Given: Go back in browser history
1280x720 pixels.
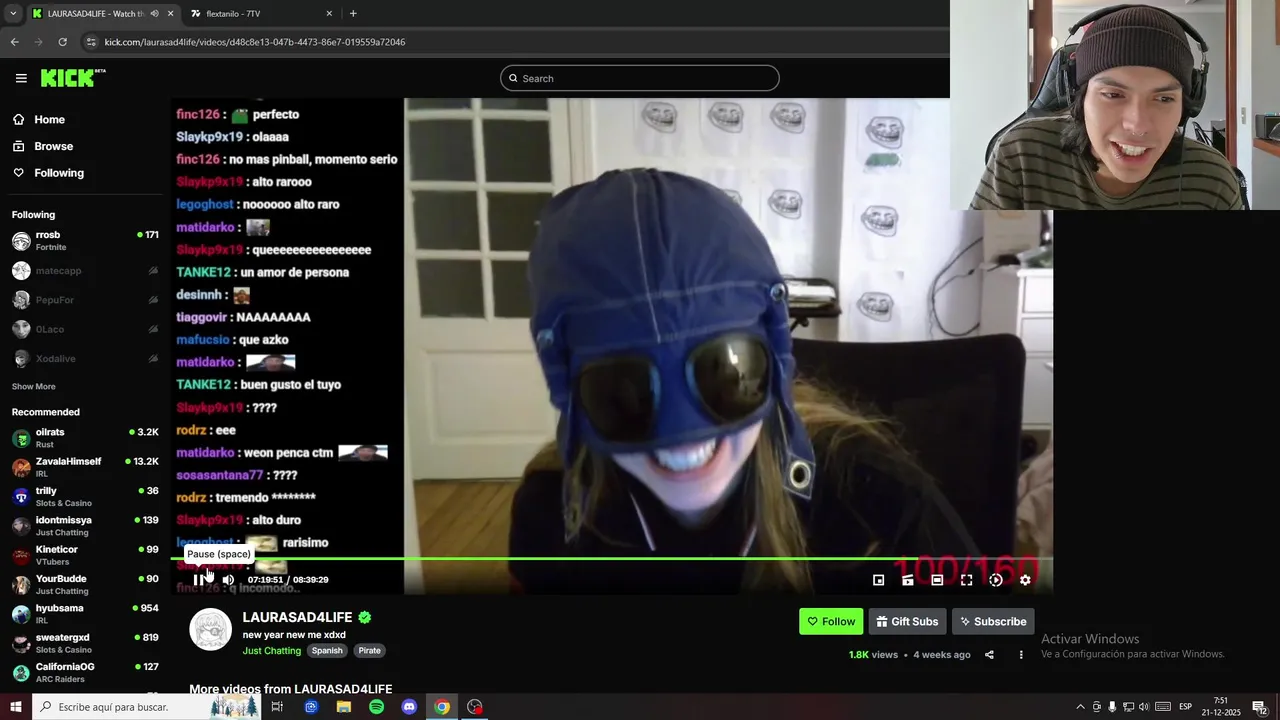Looking at the screenshot, I should pos(14,42).
